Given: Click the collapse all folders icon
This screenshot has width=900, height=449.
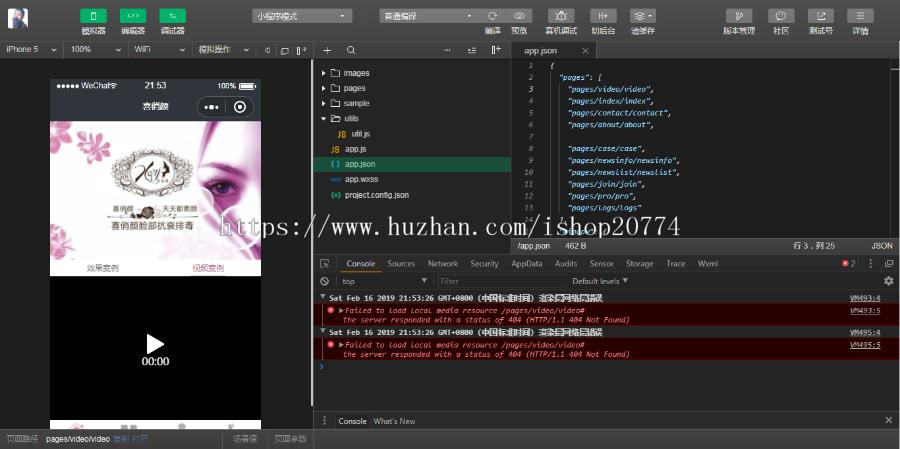Looking at the screenshot, I should coord(472,51).
